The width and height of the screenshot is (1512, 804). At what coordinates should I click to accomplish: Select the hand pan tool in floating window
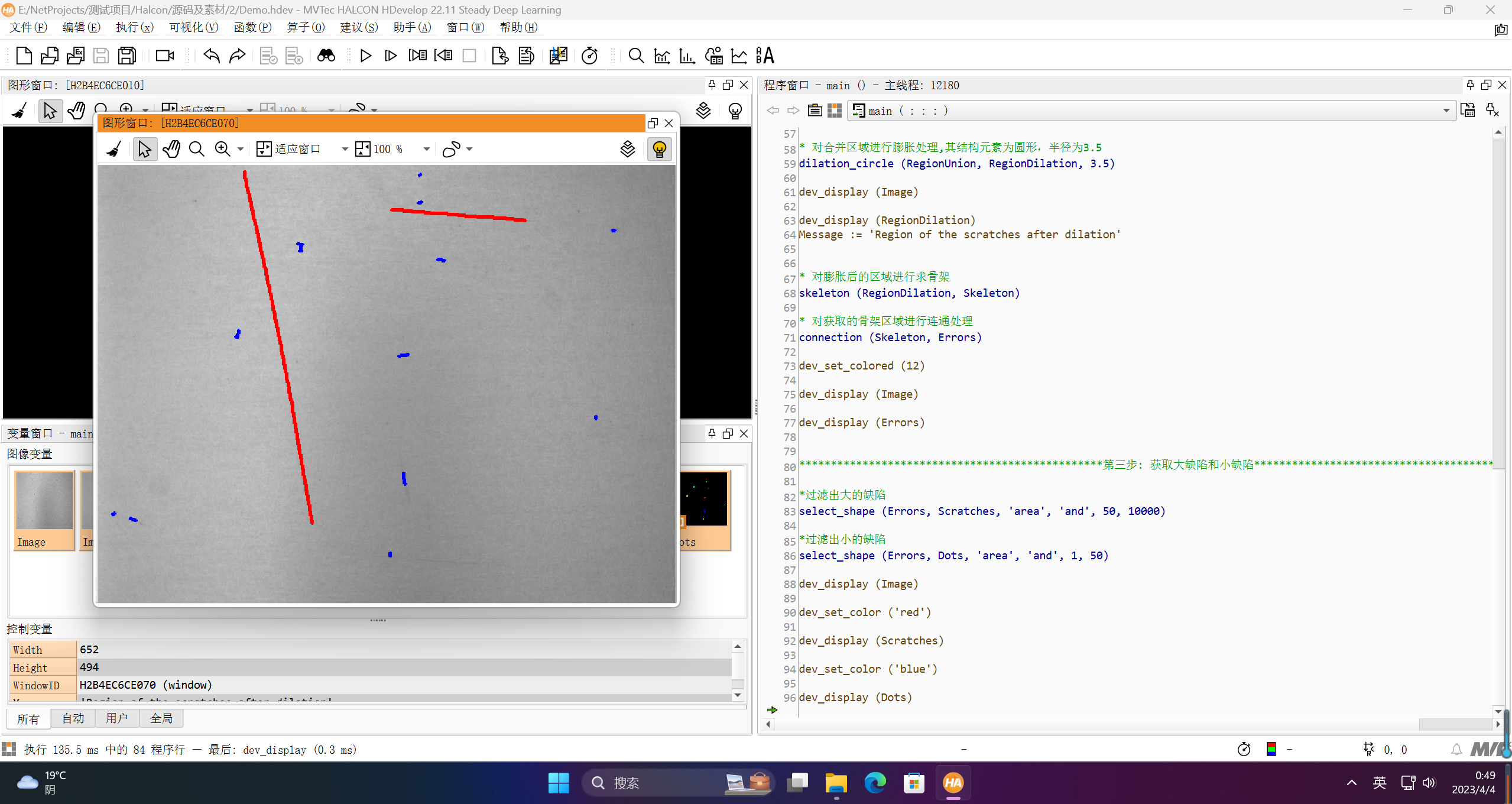click(171, 149)
